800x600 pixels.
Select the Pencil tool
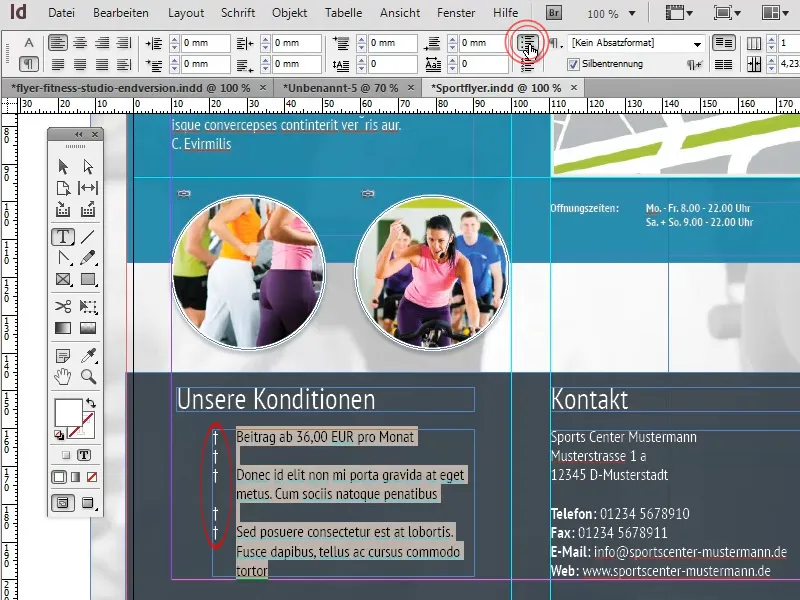point(88,258)
